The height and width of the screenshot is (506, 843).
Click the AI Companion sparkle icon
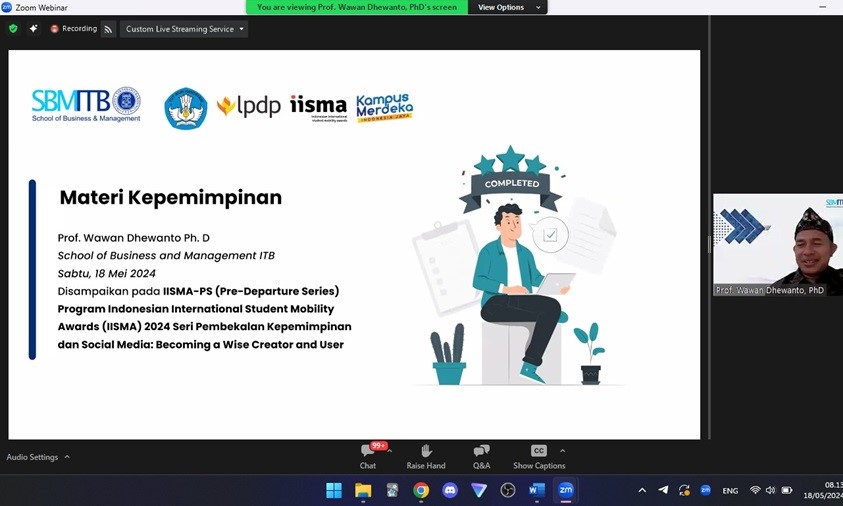33,28
